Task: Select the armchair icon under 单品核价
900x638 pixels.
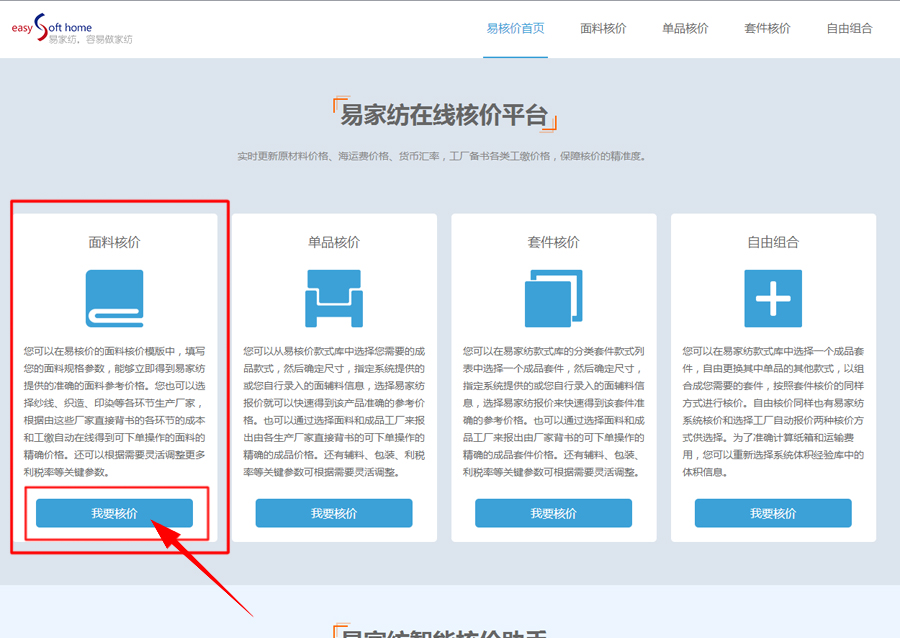Action: tap(334, 298)
